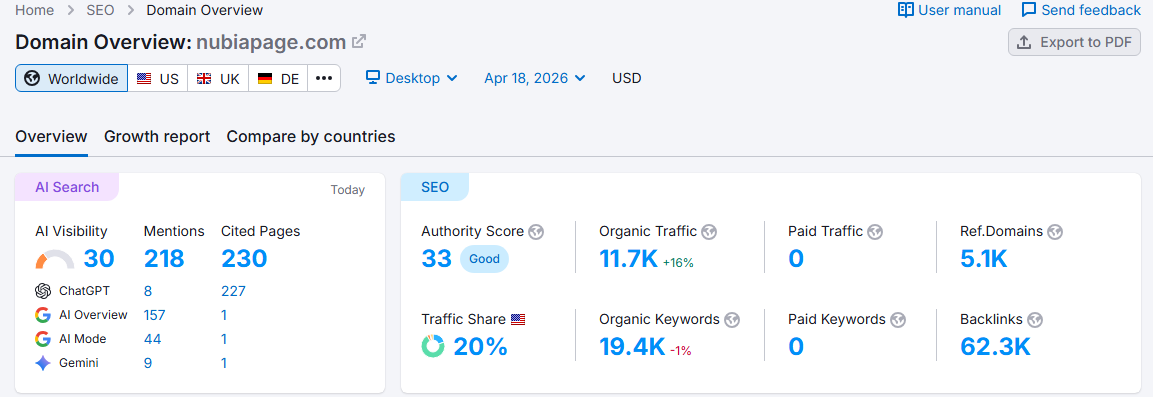This screenshot has width=1153, height=397.
Task: Open external link icon beside nubiapage.com
Action: (x=359, y=42)
